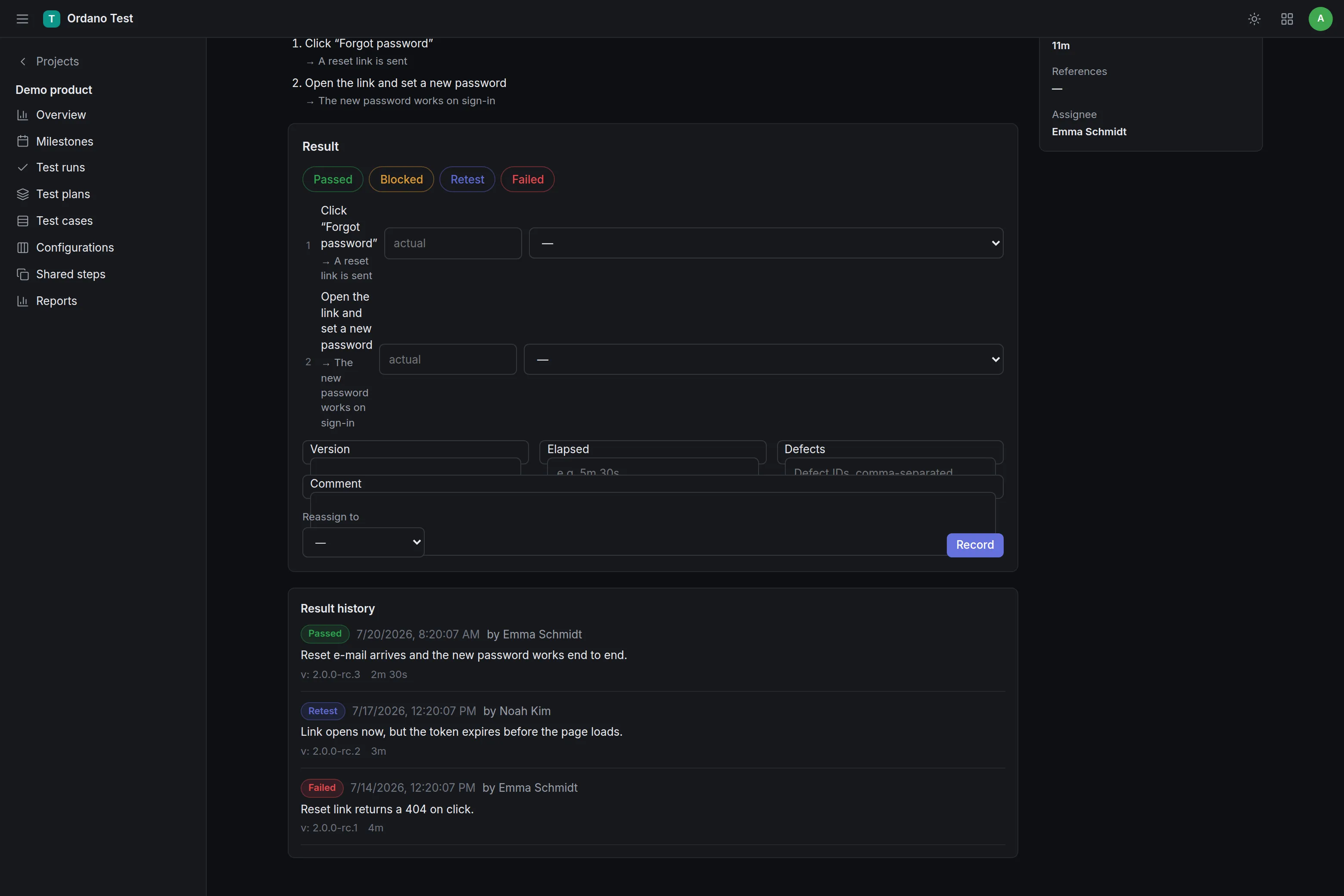Click the Ordano Test logo icon
This screenshot has width=1344, height=896.
pos(51,19)
